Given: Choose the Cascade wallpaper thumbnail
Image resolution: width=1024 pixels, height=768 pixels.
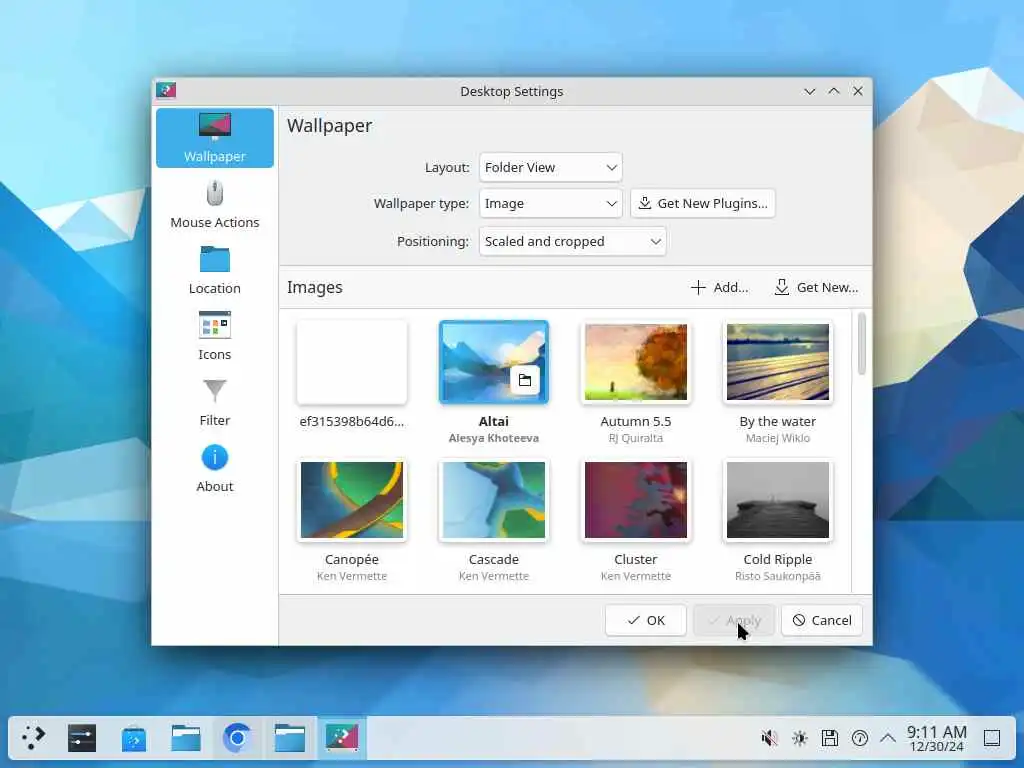Looking at the screenshot, I should coord(494,500).
